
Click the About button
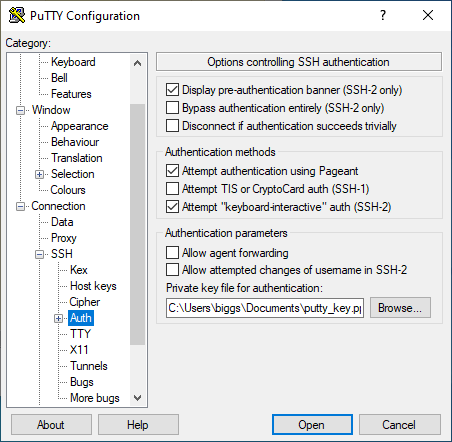point(51,425)
